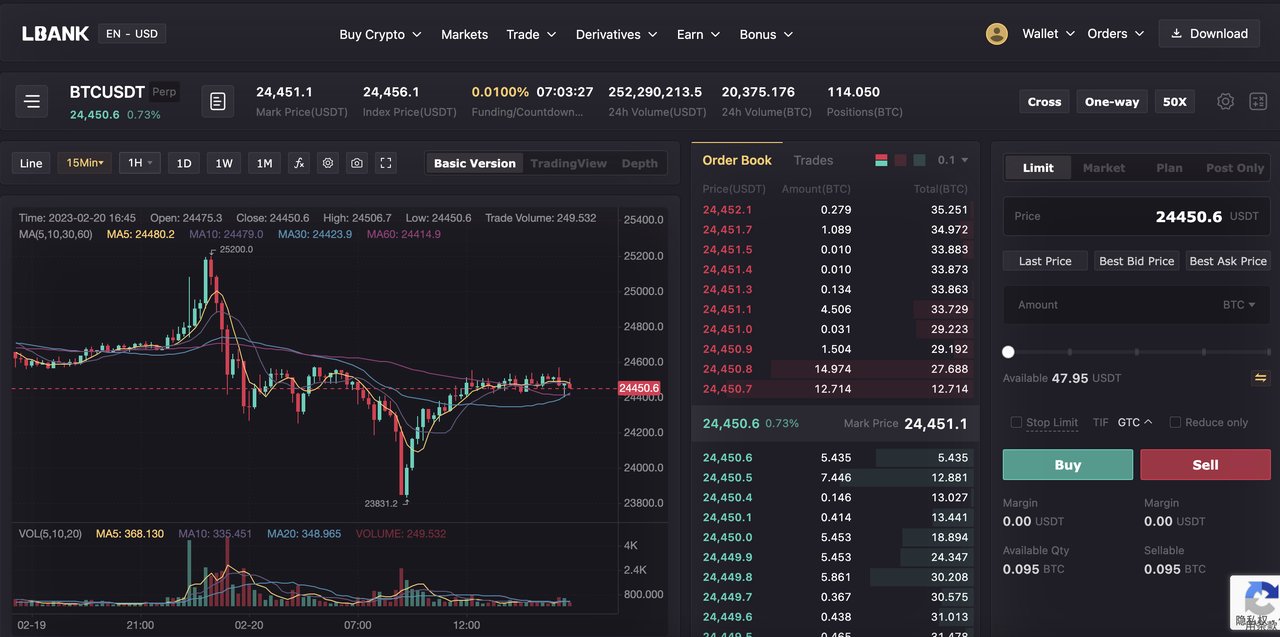Tick the Reduce only checkbox
The image size is (1280, 637).
click(1175, 422)
